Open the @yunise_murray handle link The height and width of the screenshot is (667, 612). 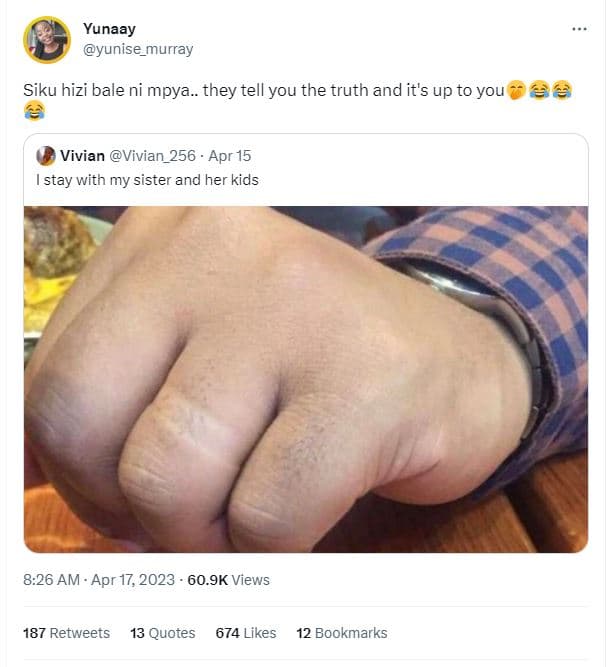[x=138, y=49]
